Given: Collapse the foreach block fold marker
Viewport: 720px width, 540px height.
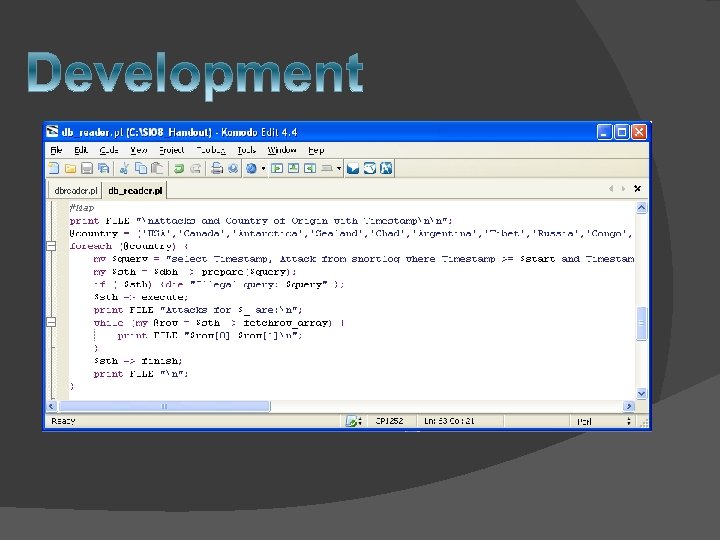Looking at the screenshot, I should pyautogui.click(x=51, y=246).
